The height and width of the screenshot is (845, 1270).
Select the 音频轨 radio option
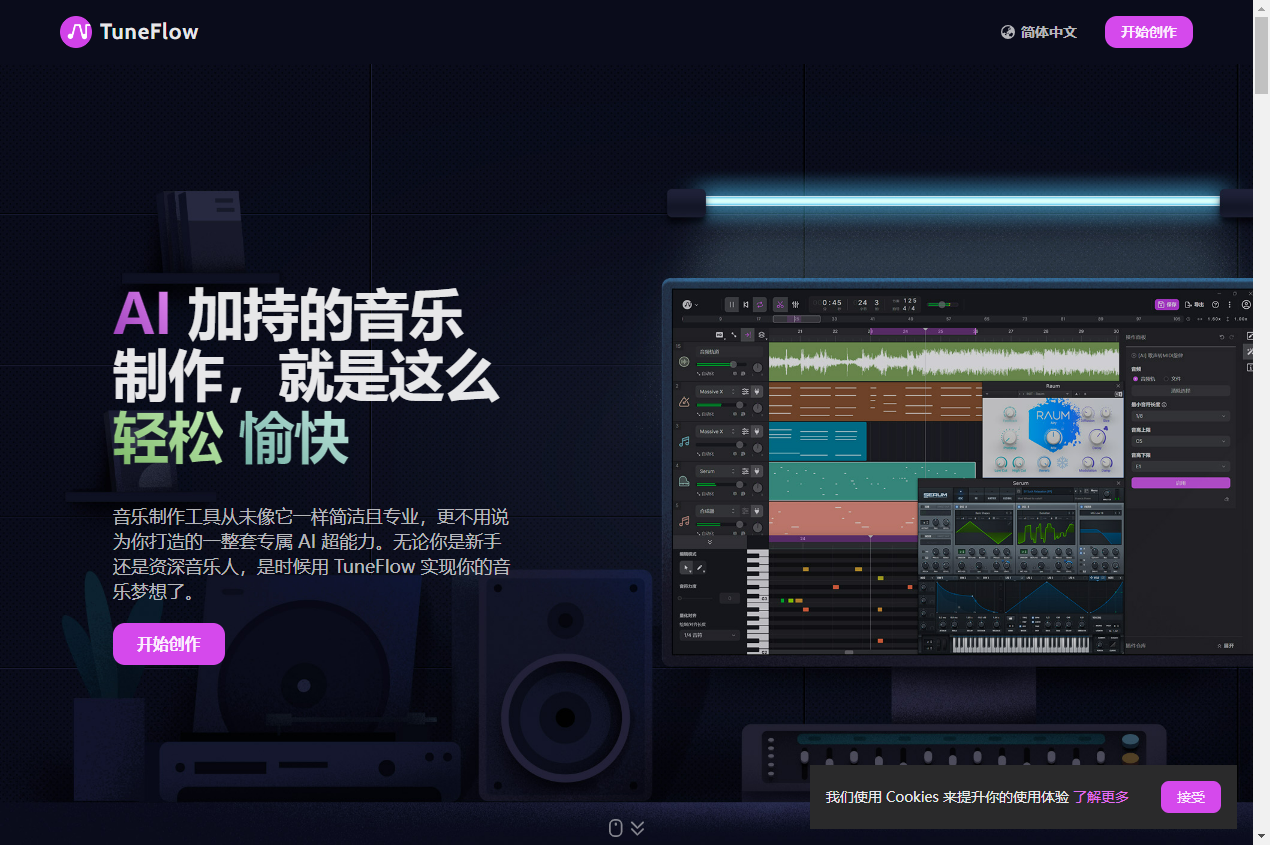[x=1144, y=378]
